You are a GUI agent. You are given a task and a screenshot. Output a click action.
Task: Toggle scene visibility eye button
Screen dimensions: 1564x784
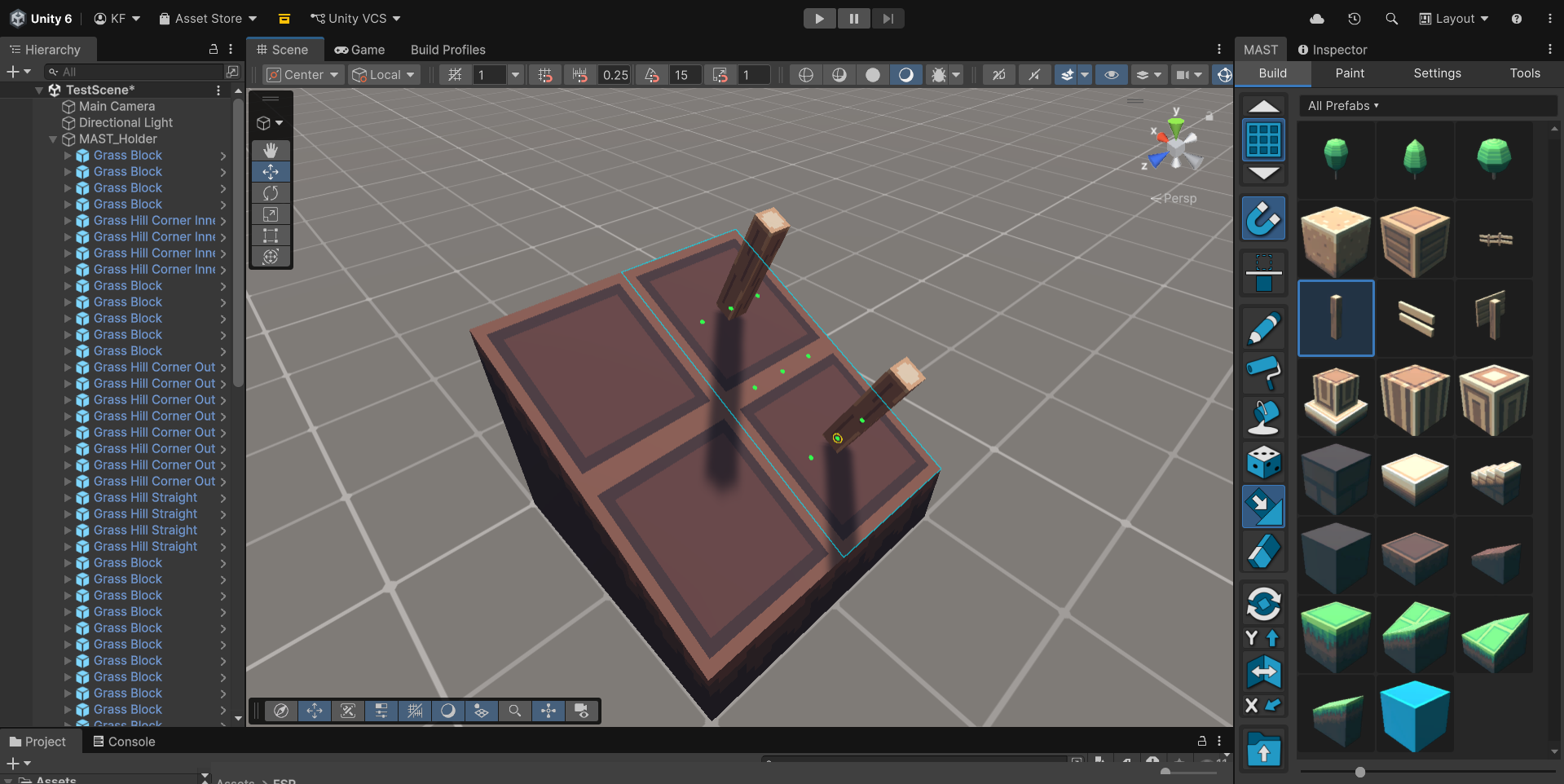1111,75
